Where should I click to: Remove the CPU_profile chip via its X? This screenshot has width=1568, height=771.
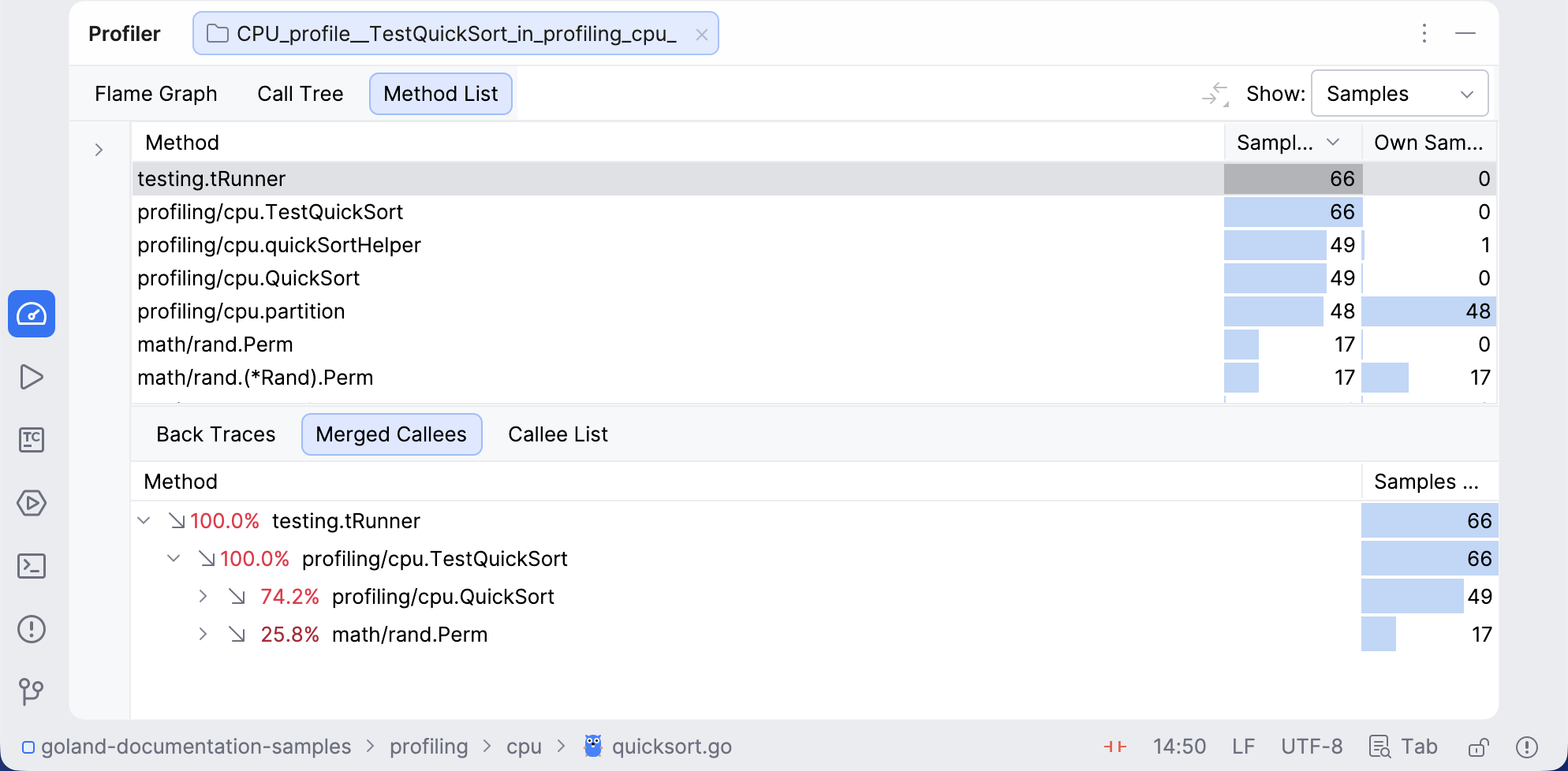click(x=701, y=33)
